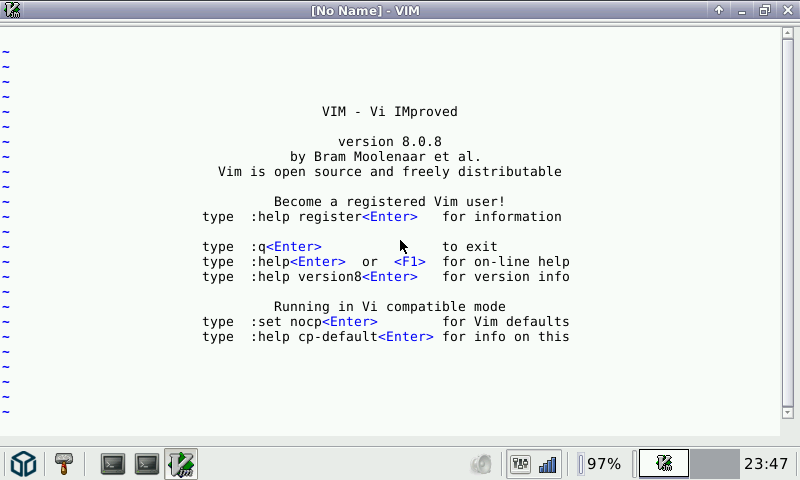Switch to the empty grey second workspace

pyautogui.click(x=714, y=464)
